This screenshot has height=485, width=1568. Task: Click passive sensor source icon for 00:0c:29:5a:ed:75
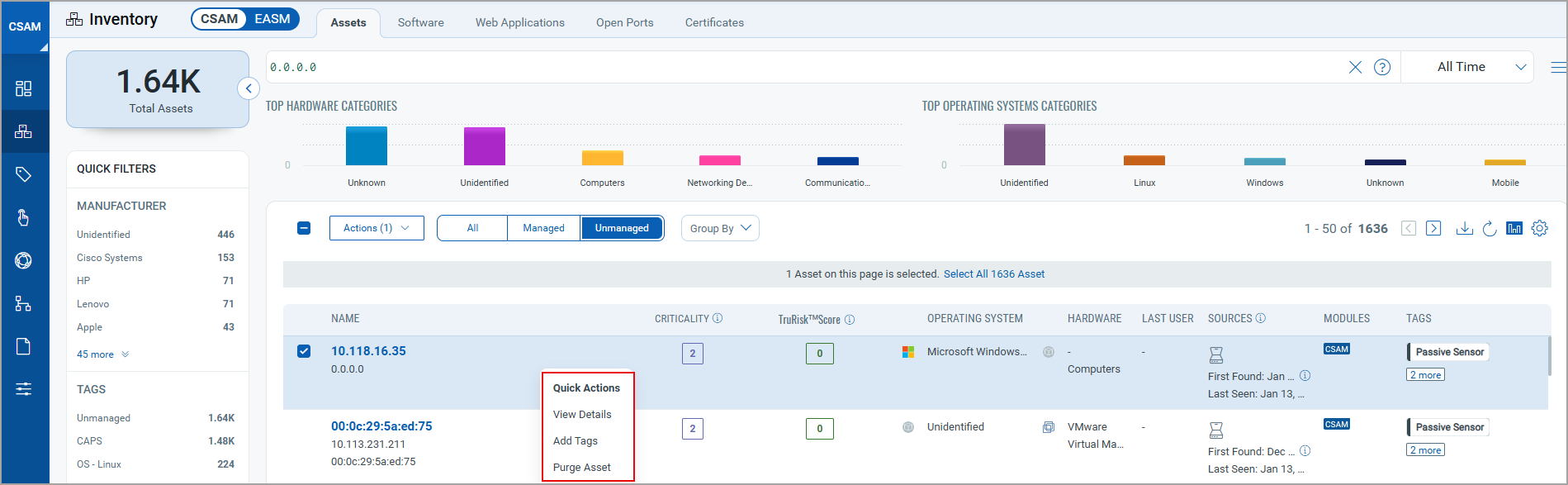[1215, 430]
